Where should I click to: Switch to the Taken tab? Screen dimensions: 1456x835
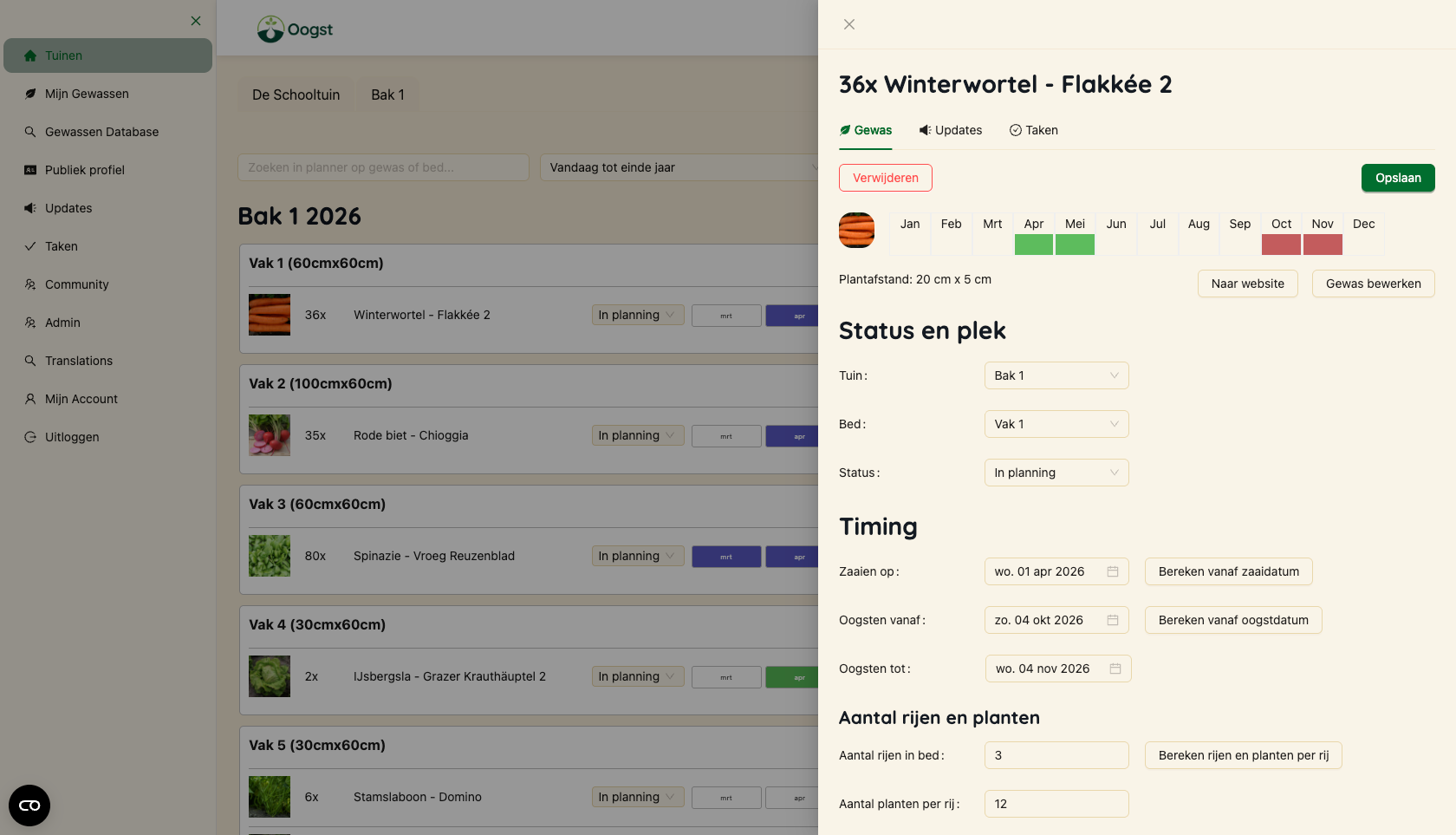[1034, 130]
